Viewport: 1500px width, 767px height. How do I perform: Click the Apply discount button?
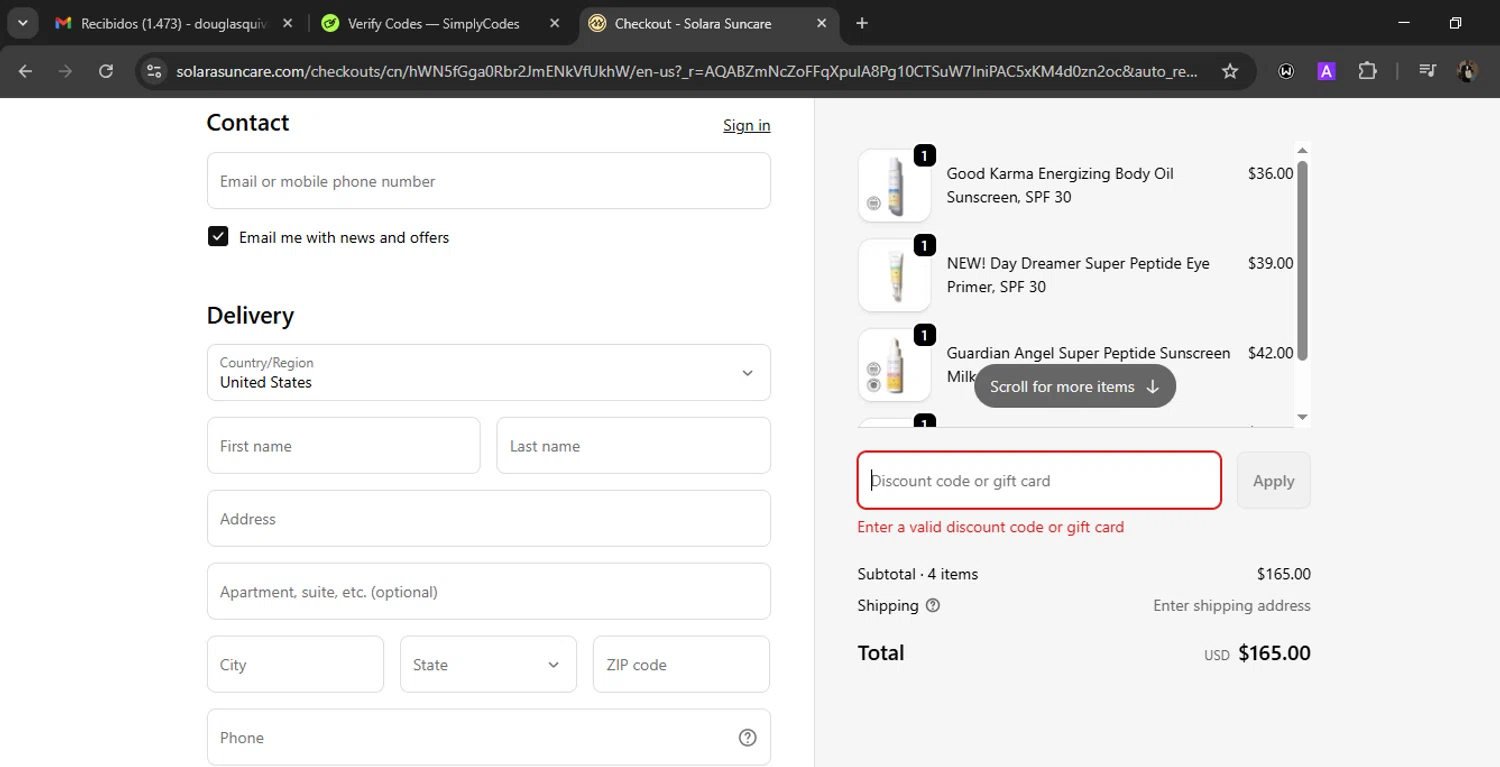click(x=1273, y=481)
